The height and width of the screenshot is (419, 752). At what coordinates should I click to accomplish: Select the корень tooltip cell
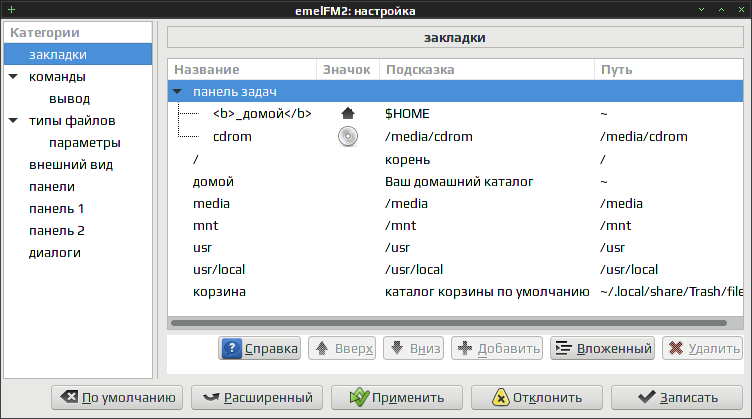tap(407, 160)
